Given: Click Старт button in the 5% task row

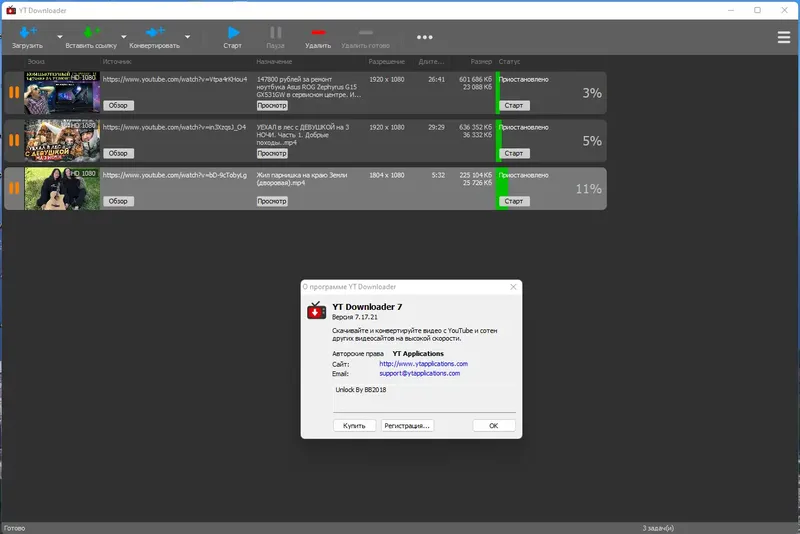Looking at the screenshot, I should (x=514, y=154).
